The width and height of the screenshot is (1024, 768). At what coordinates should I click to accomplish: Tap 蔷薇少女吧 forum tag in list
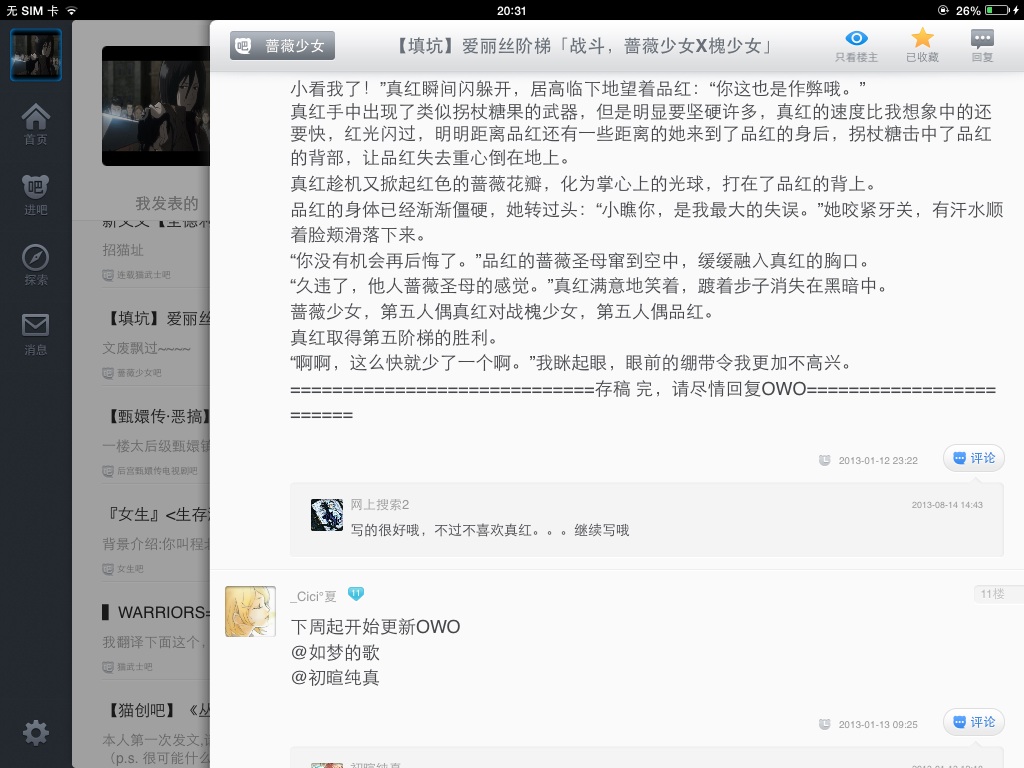132,373
